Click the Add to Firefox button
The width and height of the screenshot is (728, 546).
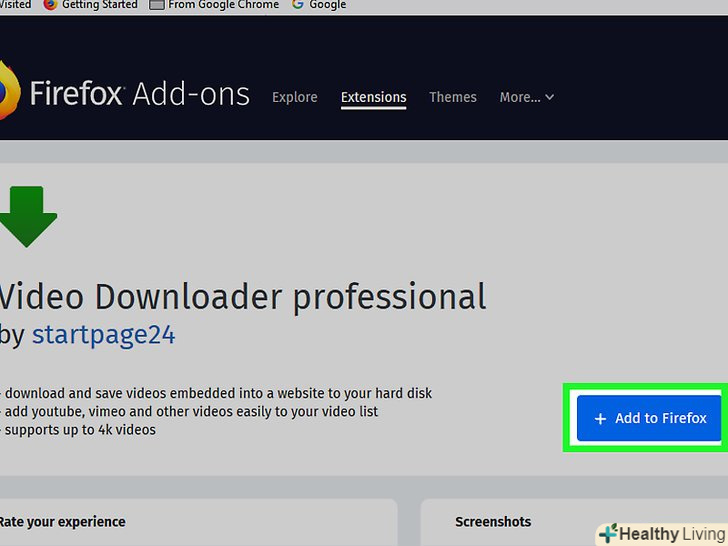649,418
